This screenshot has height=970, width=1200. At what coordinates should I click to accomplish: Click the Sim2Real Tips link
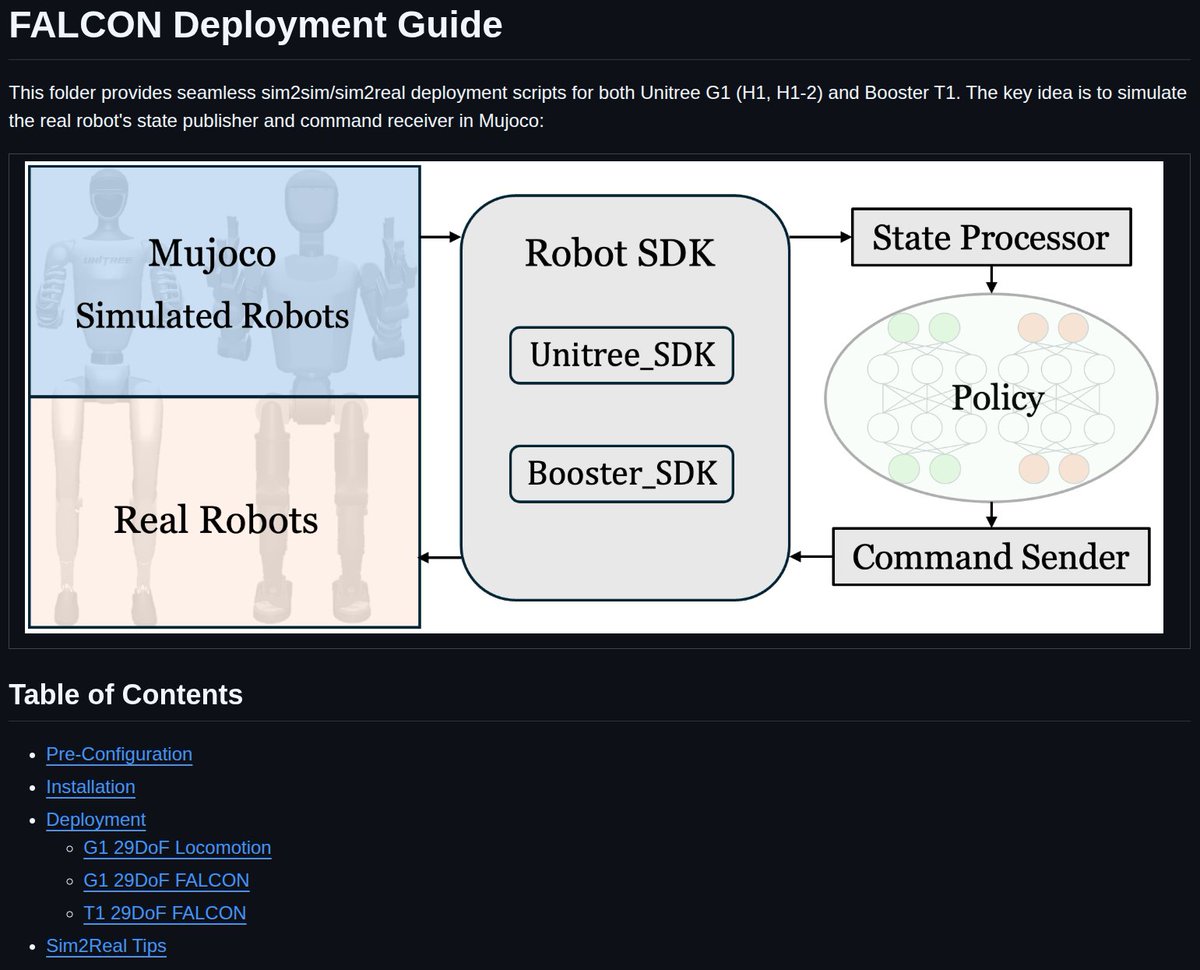(x=106, y=946)
